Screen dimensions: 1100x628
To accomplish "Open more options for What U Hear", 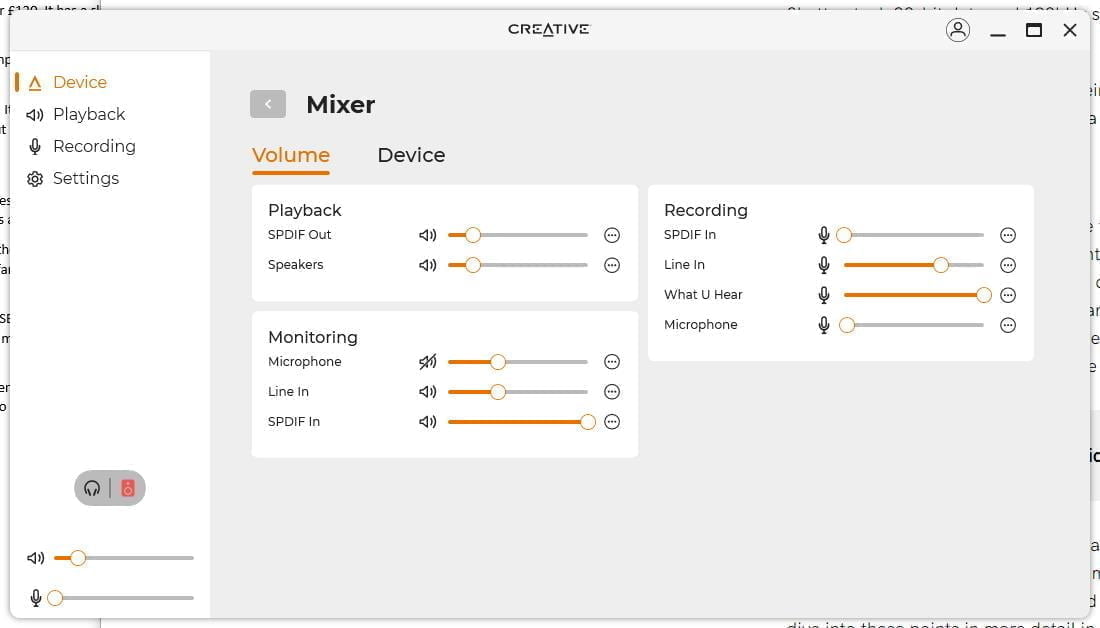I will (x=1008, y=295).
